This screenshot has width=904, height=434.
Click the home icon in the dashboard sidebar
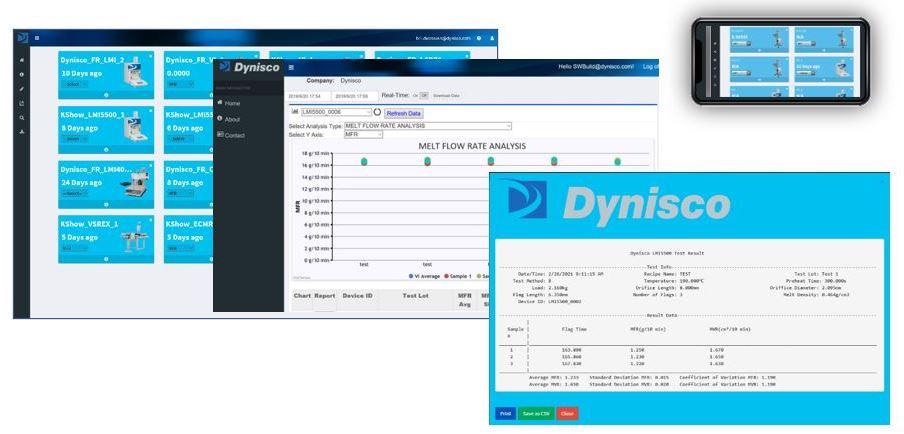pos(22,60)
